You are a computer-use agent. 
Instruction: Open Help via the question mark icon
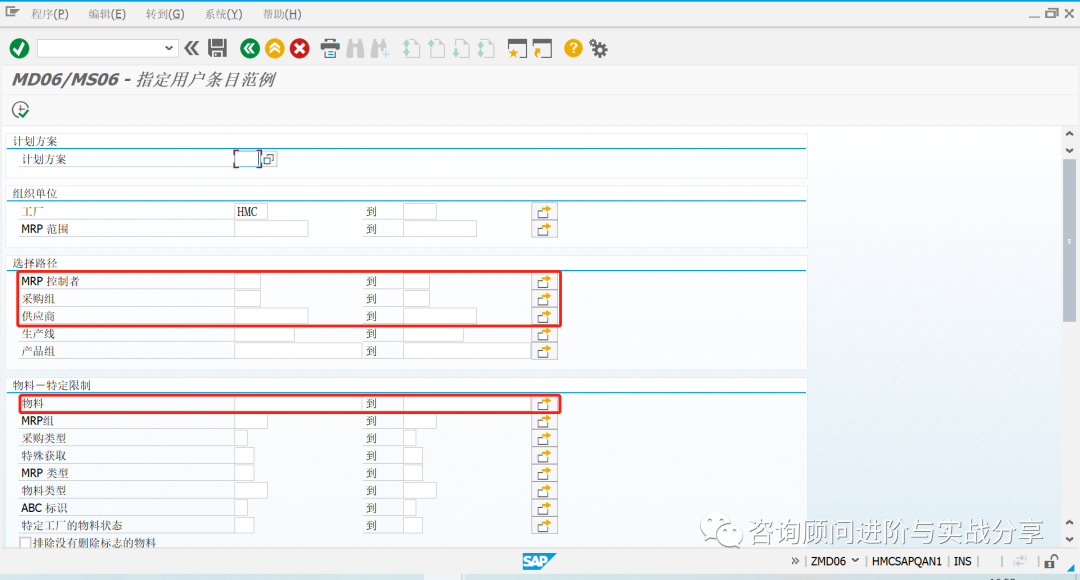tap(573, 48)
